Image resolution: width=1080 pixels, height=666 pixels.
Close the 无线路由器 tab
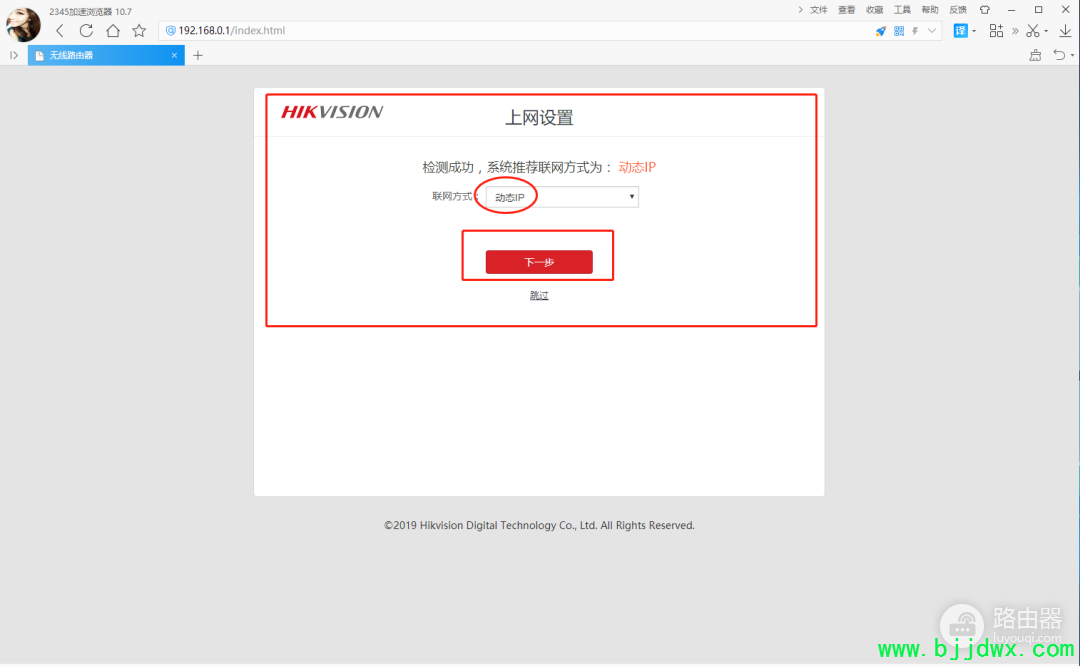click(x=174, y=55)
